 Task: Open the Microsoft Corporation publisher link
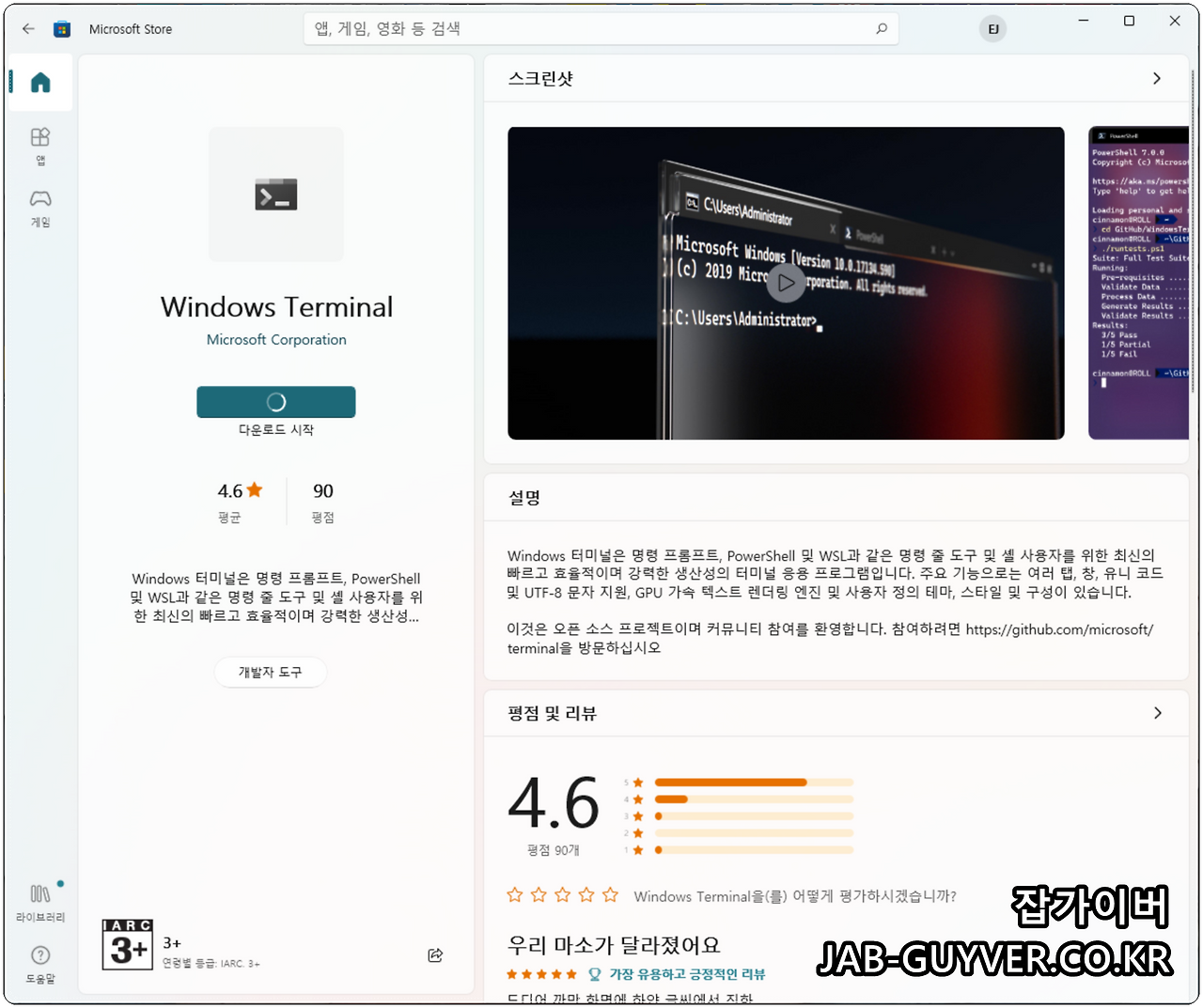coord(275,339)
